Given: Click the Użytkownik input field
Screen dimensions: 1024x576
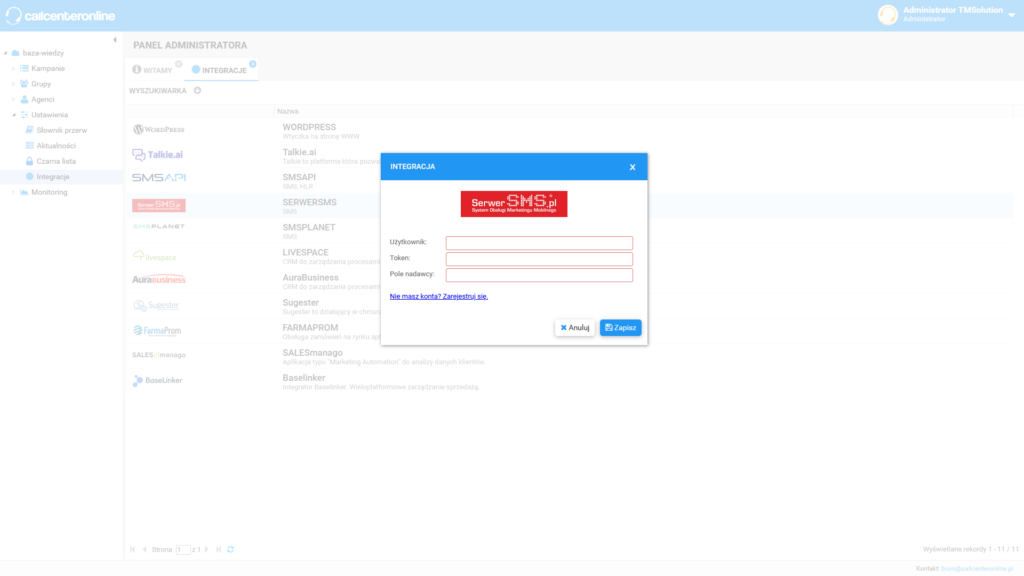Looking at the screenshot, I should (539, 243).
